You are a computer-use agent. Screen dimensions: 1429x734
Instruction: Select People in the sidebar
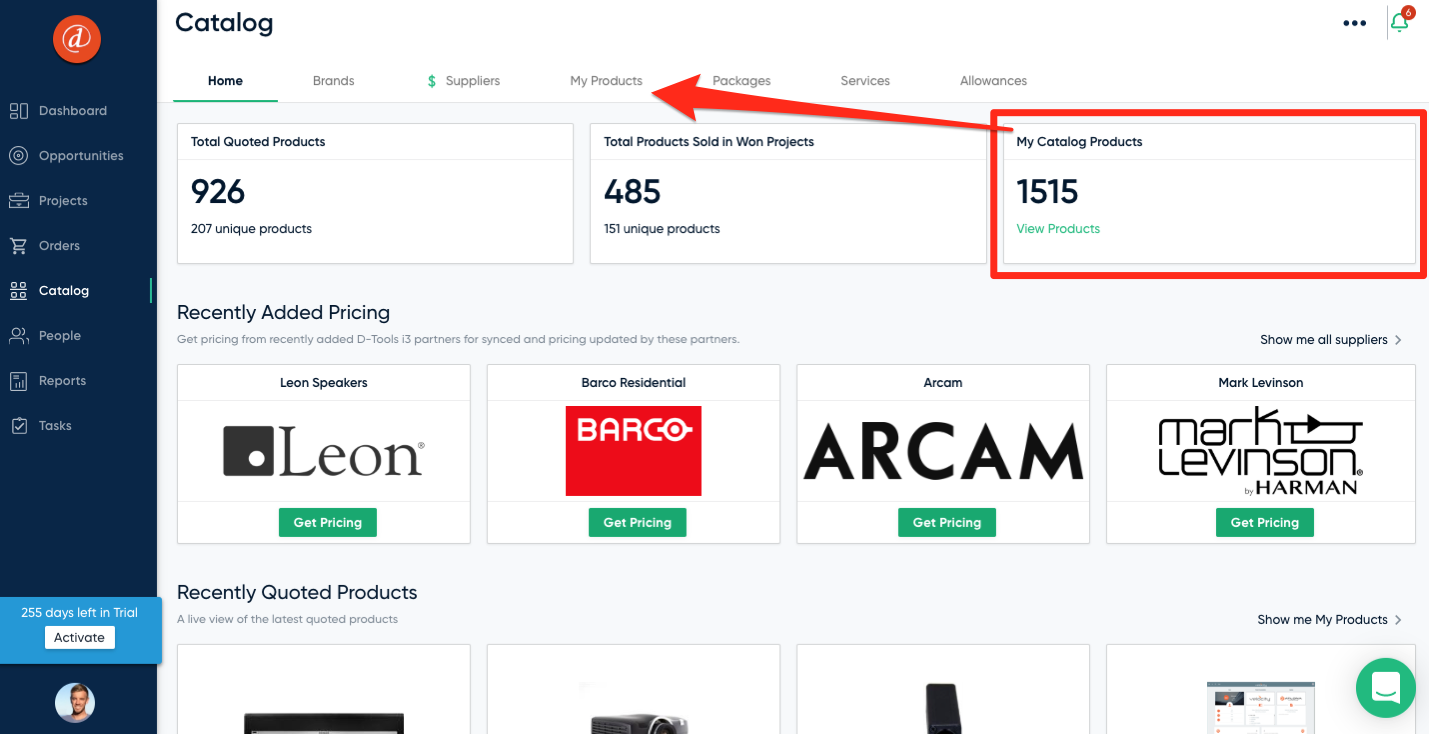pyautogui.click(x=60, y=336)
